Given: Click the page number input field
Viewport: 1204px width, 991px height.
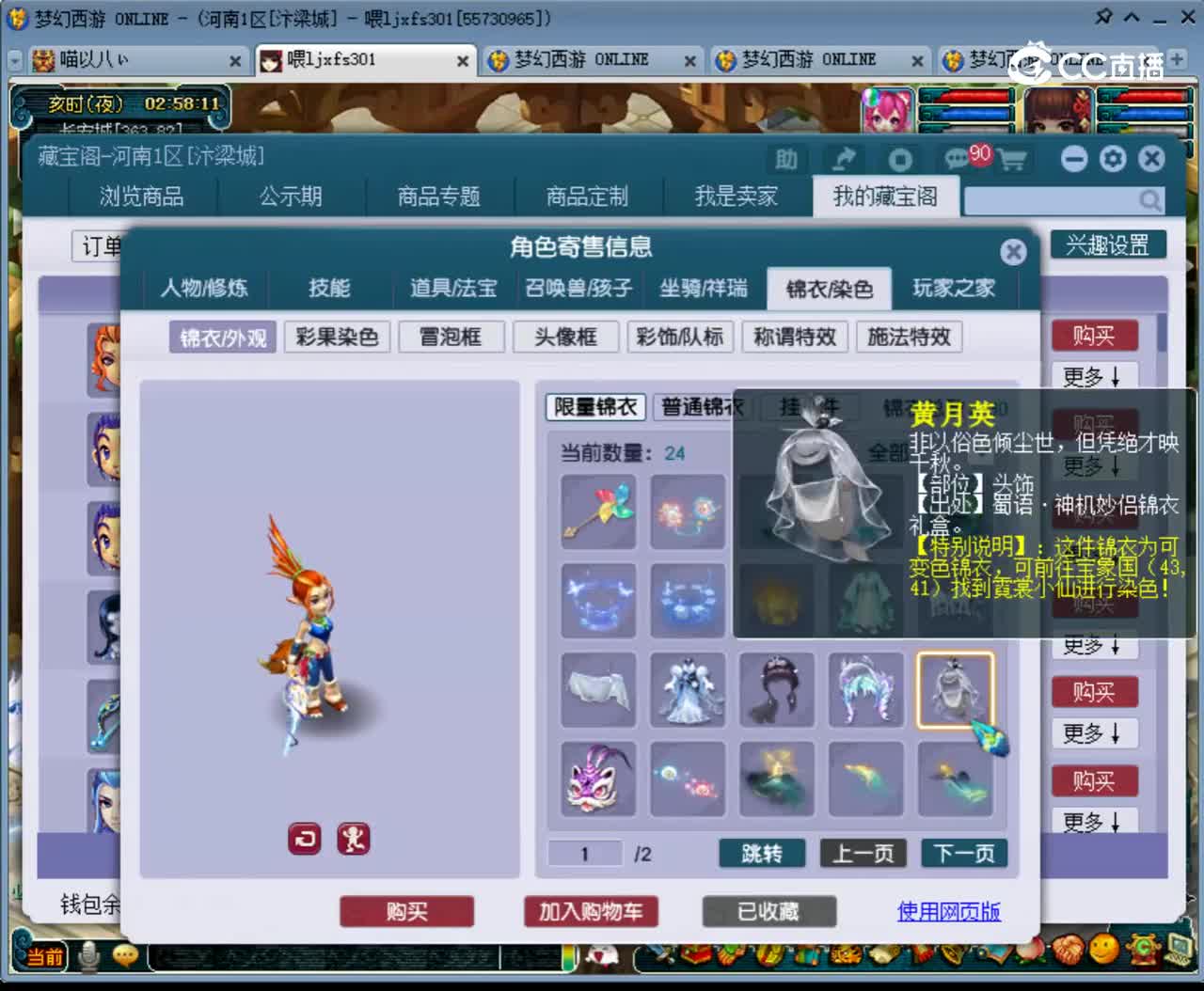Looking at the screenshot, I should click(x=584, y=854).
